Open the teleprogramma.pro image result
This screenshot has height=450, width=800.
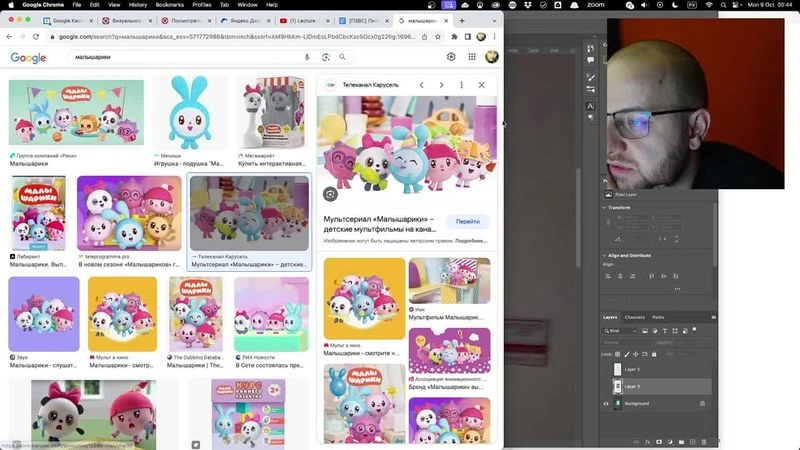(129, 213)
